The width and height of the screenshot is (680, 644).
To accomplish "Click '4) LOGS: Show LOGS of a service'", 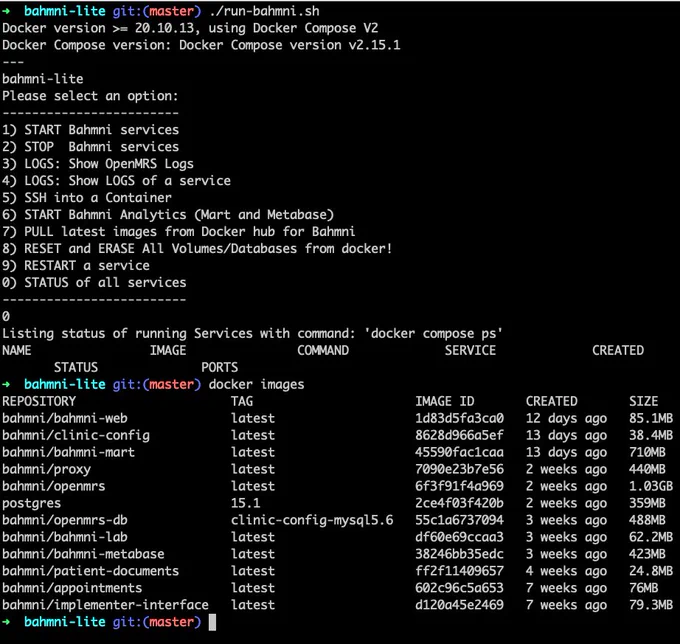I will tap(116, 181).
